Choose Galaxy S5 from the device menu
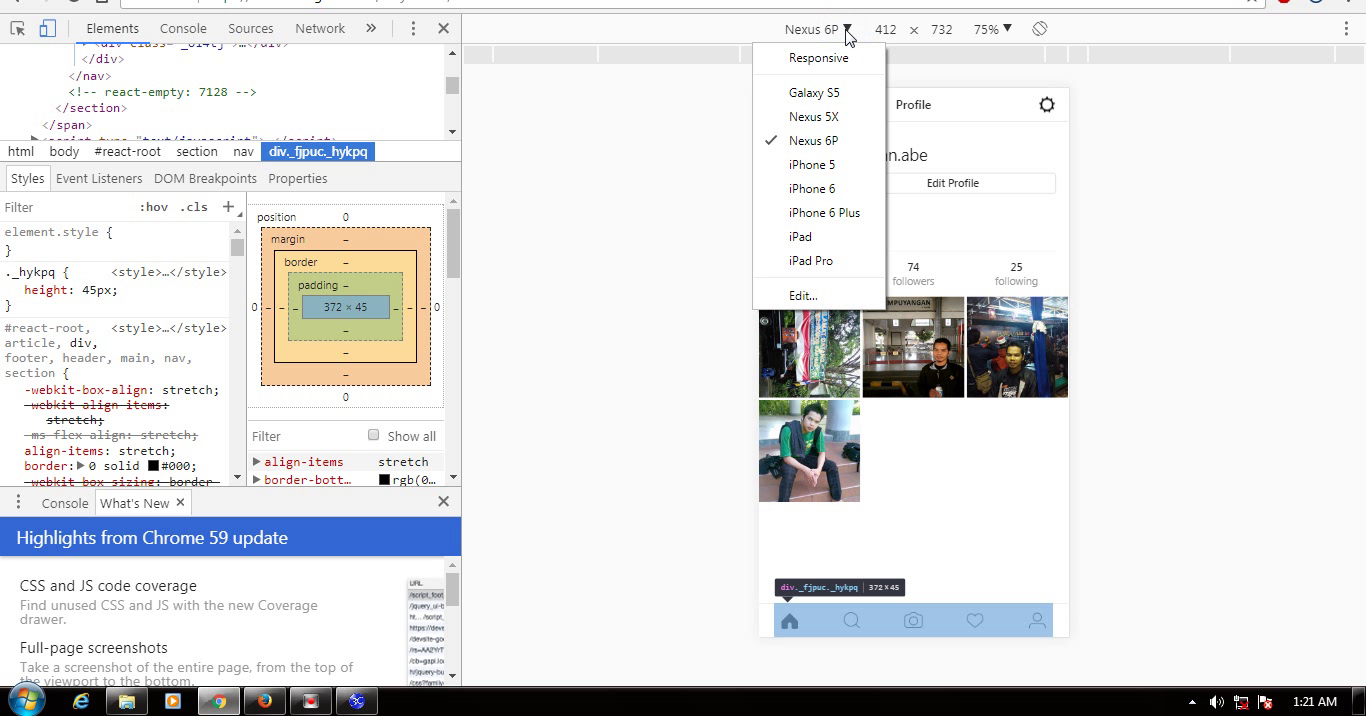1366x716 pixels. click(x=819, y=93)
